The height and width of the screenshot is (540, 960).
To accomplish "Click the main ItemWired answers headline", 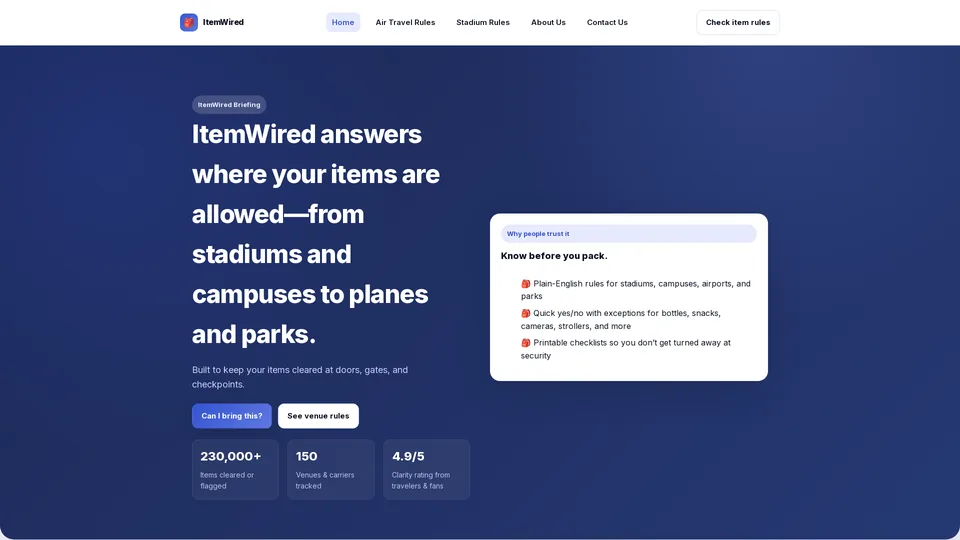I will tap(316, 234).
